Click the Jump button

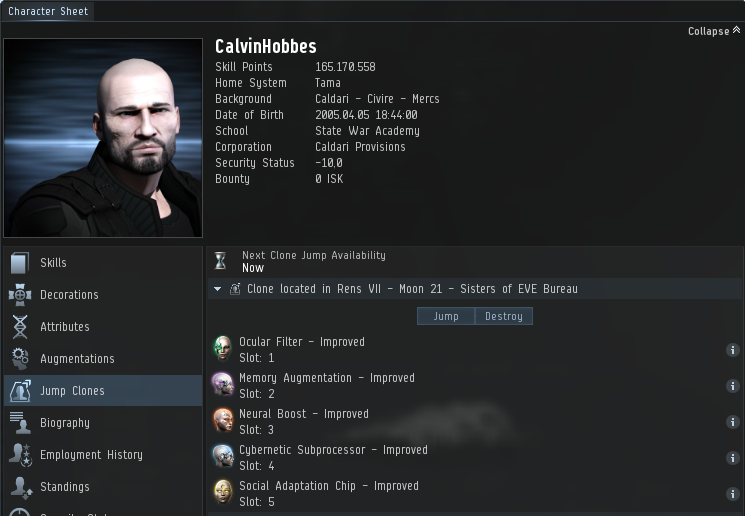click(x=446, y=316)
